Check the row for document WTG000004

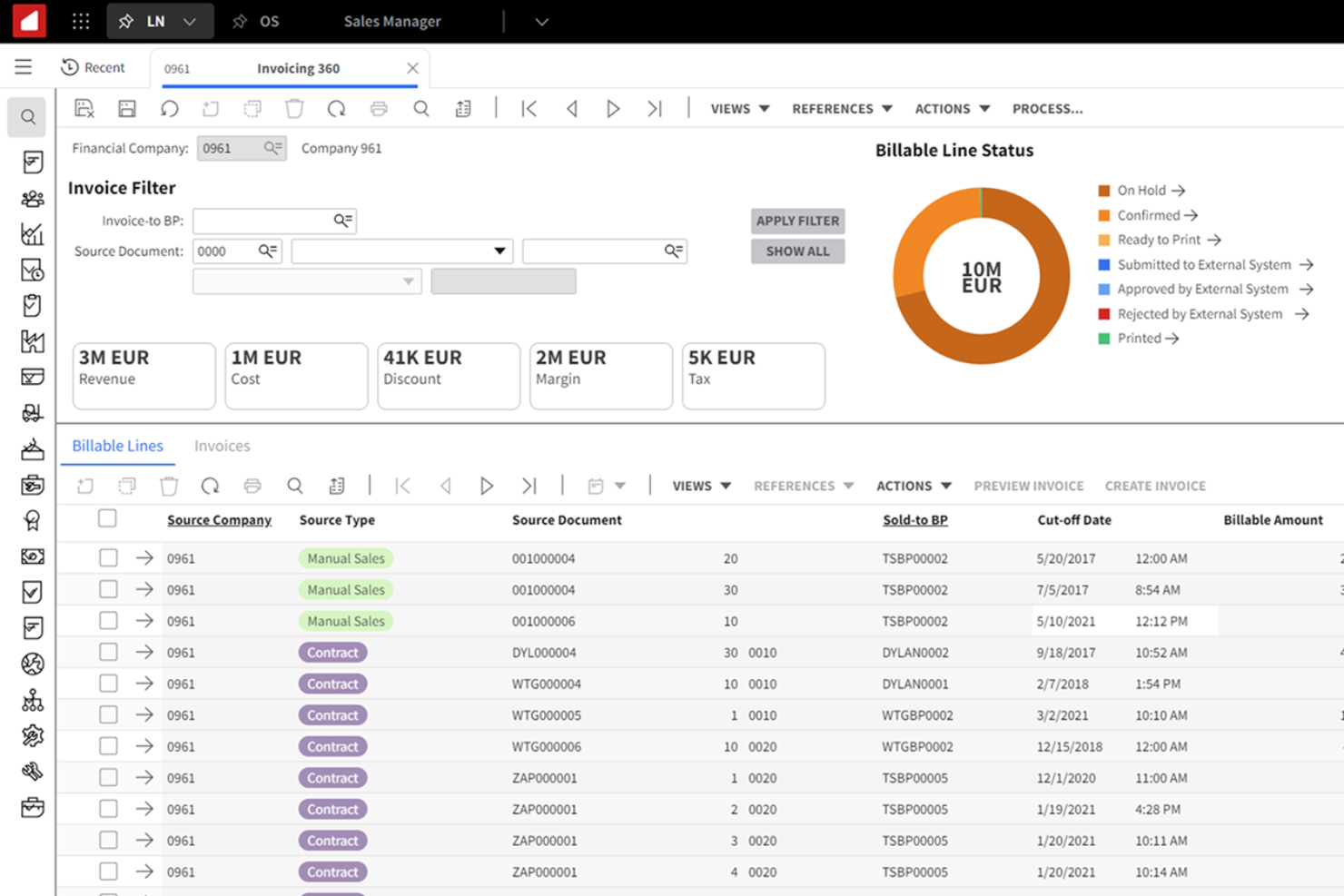pos(108,683)
